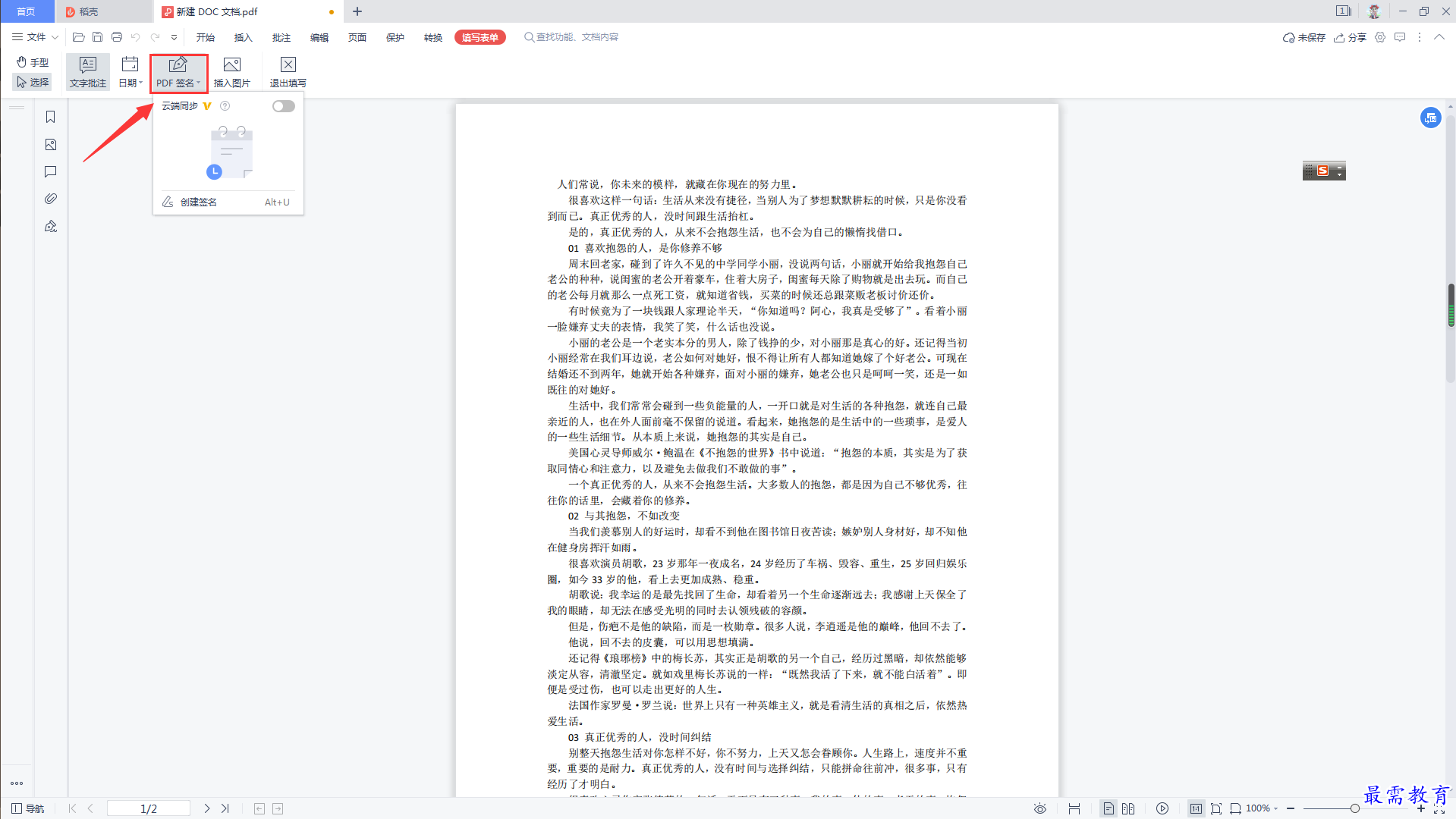Switch to two-page view

pyautogui.click(x=1128, y=808)
